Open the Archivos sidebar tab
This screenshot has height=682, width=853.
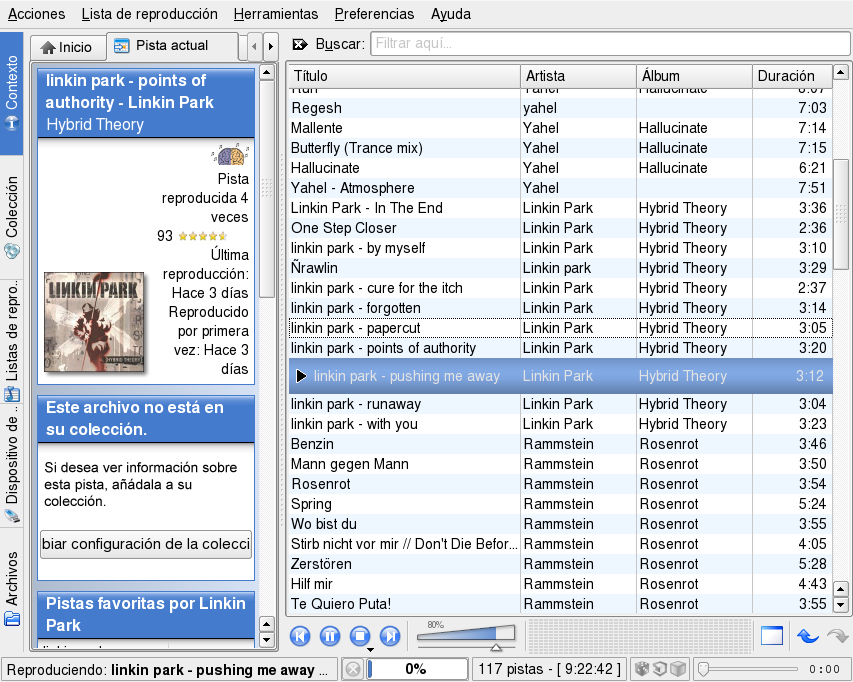tap(11, 589)
